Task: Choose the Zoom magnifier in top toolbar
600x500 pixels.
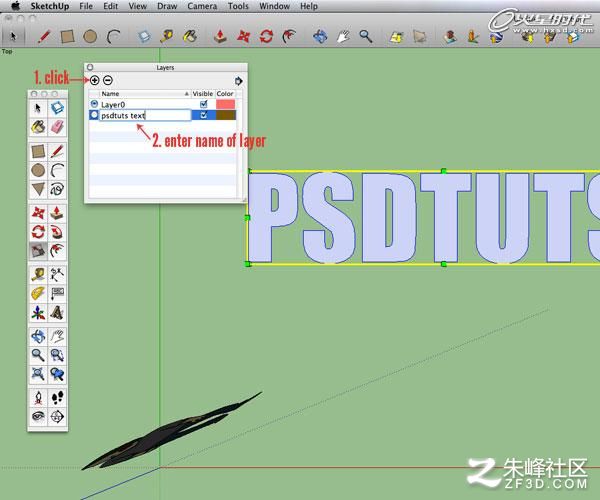Action: point(366,37)
